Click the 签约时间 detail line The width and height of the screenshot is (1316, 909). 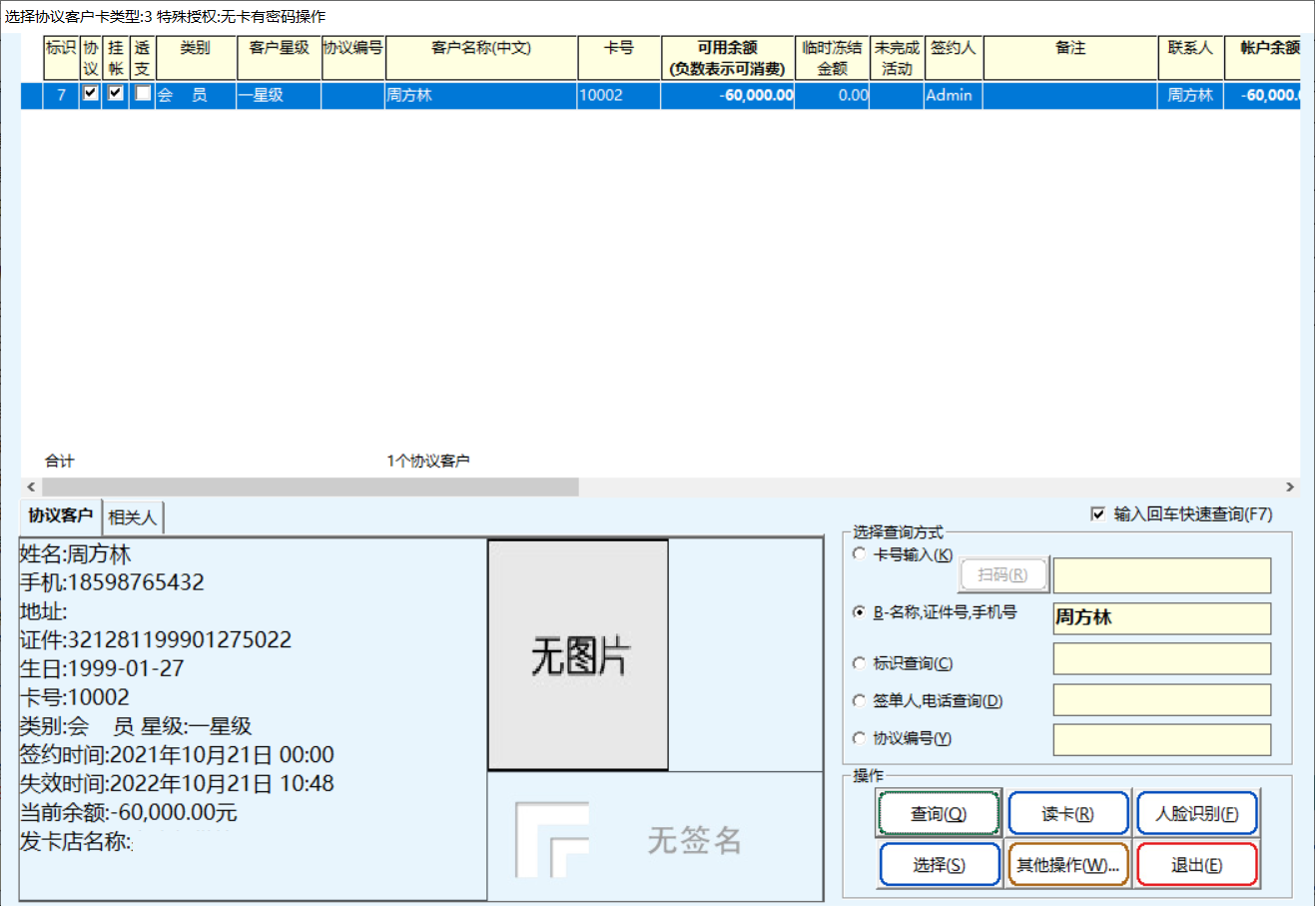(177, 755)
